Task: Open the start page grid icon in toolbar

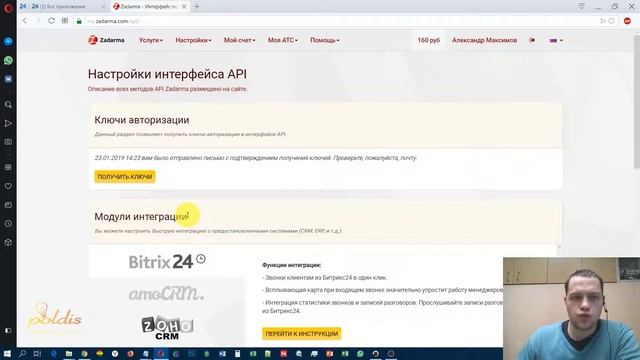Action: point(64,21)
